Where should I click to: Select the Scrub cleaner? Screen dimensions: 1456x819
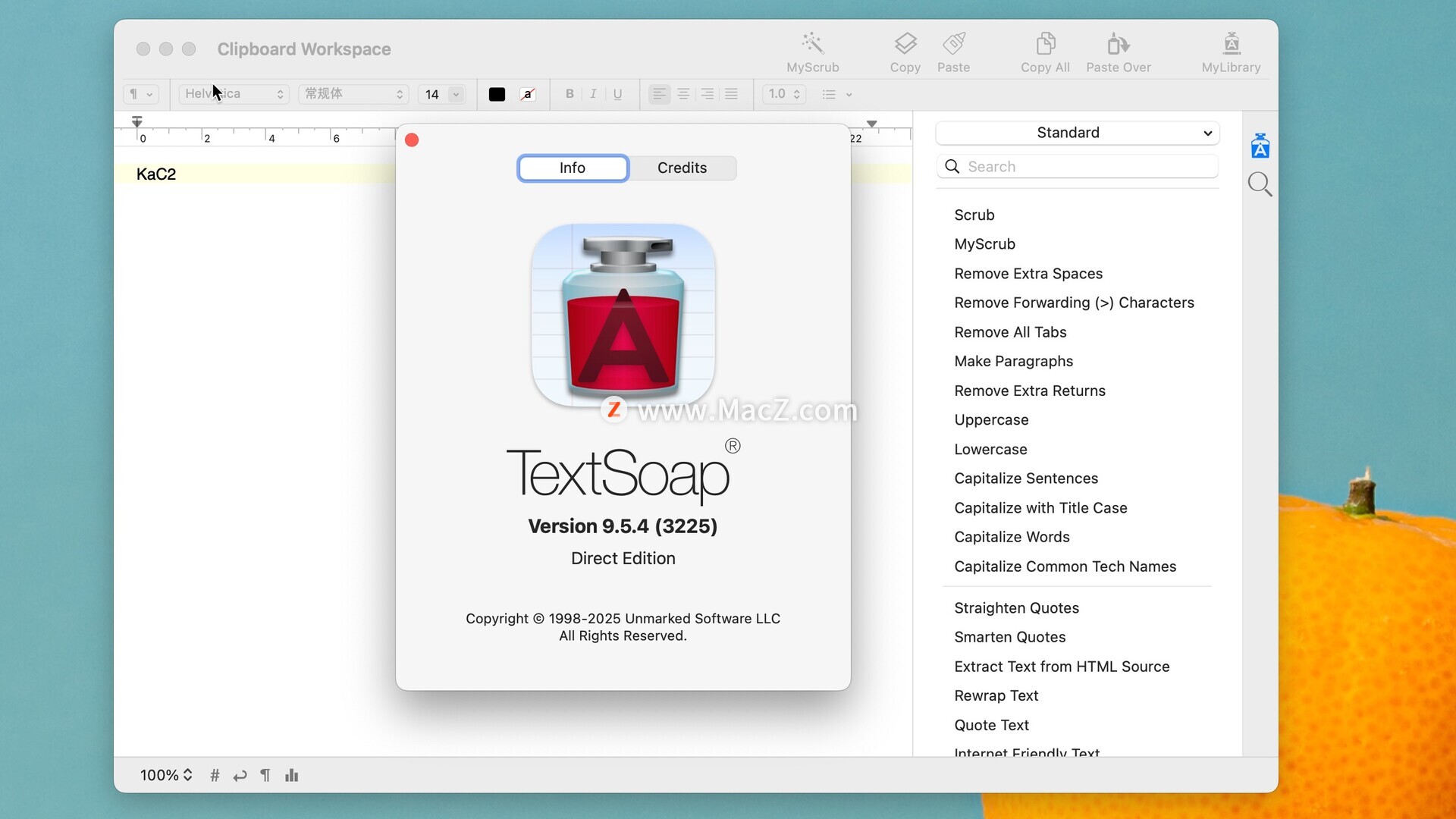coord(974,215)
